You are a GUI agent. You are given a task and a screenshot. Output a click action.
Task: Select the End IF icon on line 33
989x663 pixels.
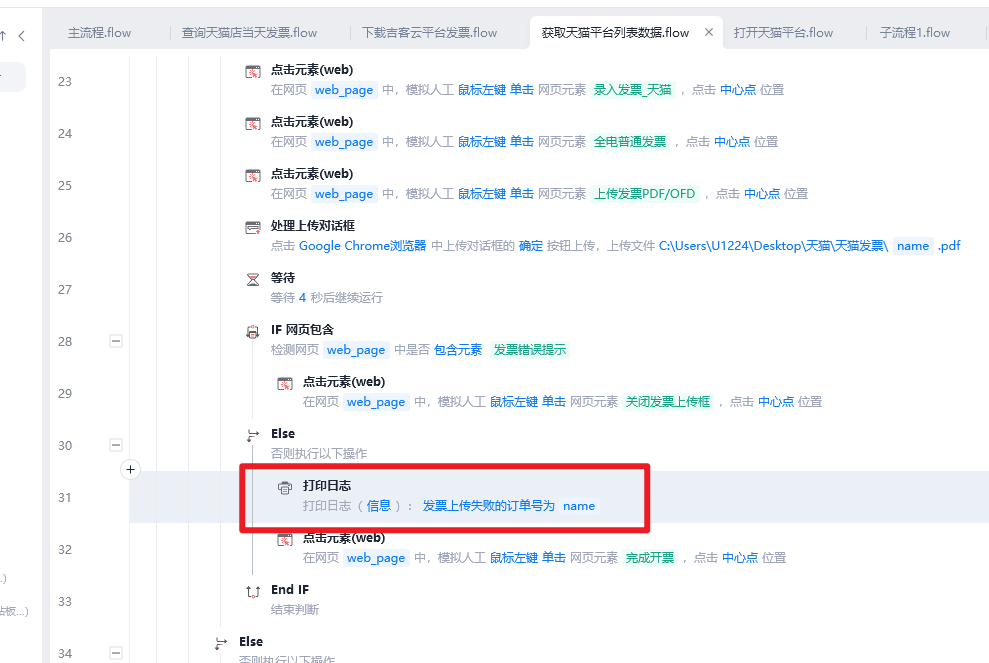(253, 592)
